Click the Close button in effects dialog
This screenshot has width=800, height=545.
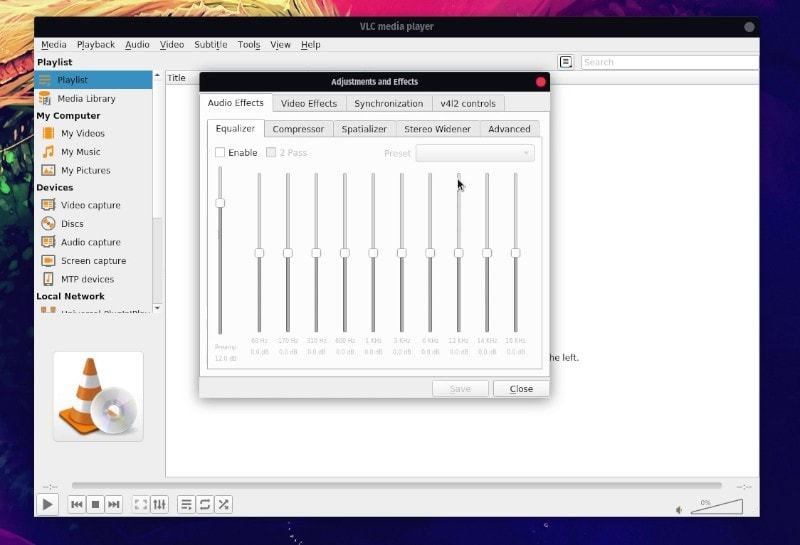[521, 389]
